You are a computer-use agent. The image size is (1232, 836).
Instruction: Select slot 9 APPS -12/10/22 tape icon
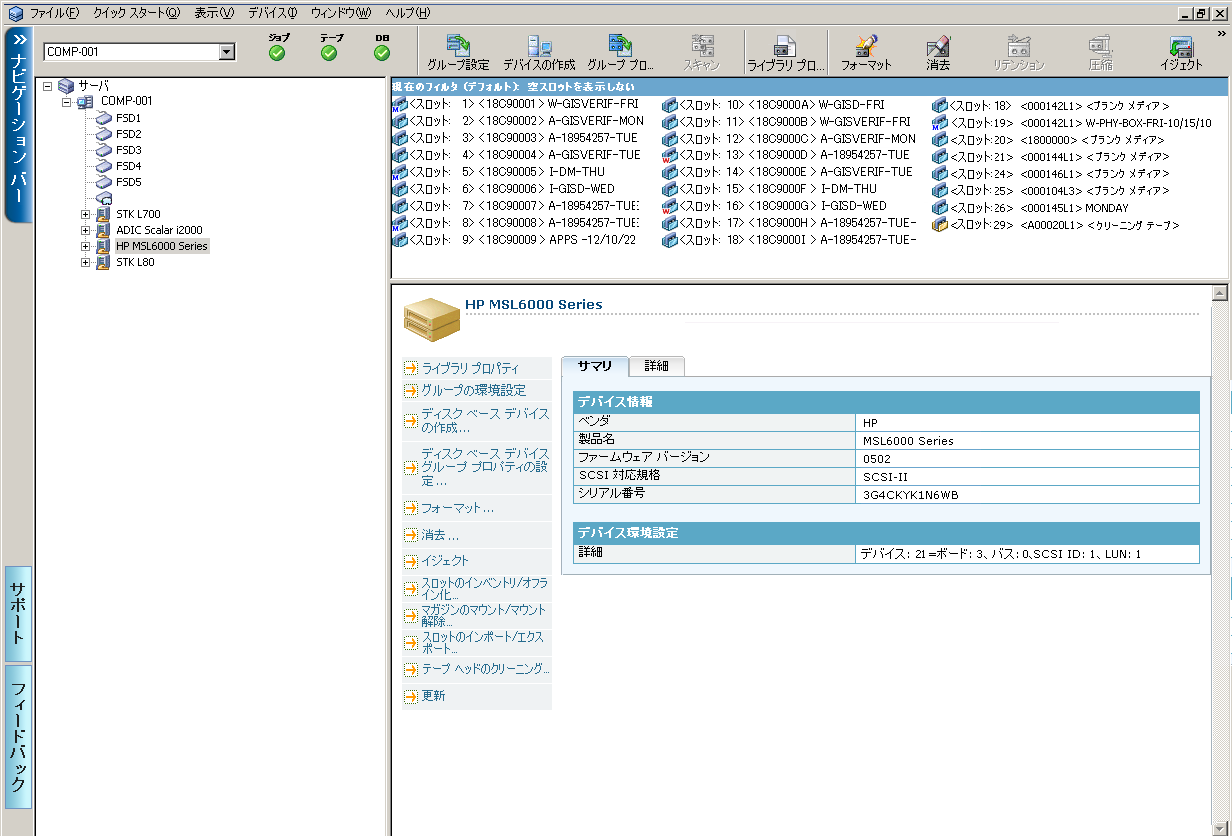(x=400, y=240)
